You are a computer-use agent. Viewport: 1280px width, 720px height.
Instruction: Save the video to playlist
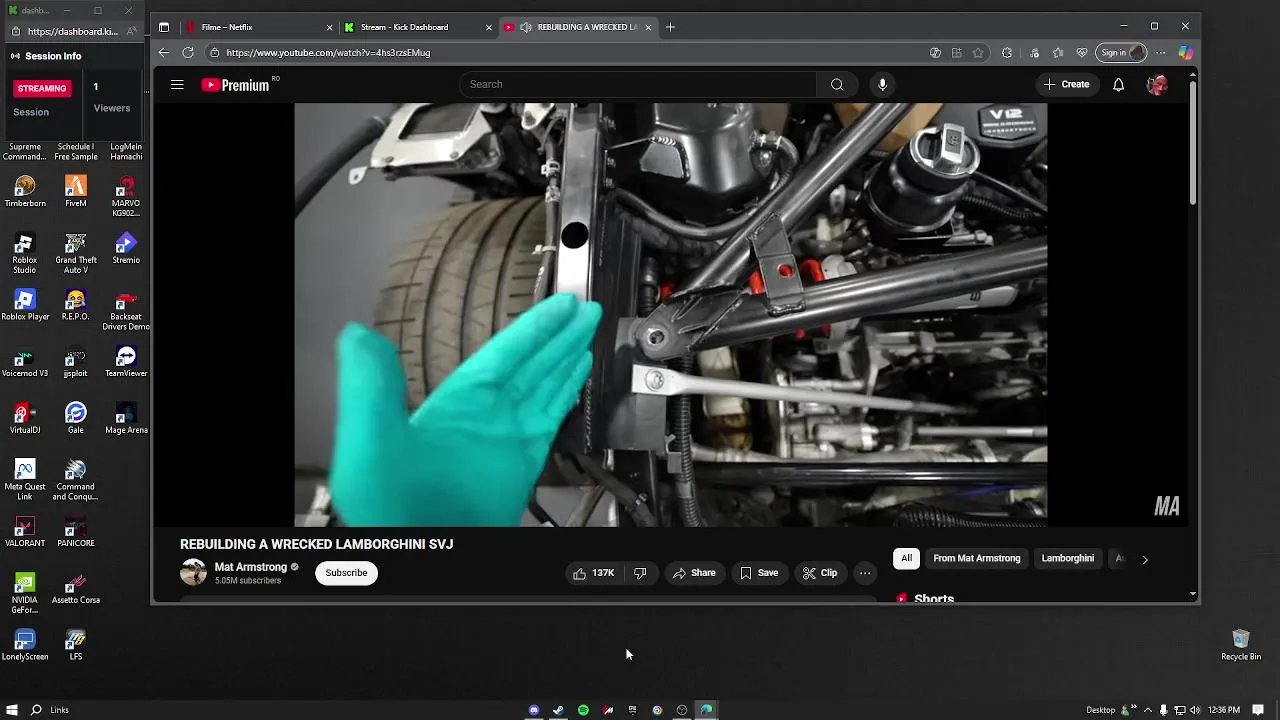(x=759, y=573)
